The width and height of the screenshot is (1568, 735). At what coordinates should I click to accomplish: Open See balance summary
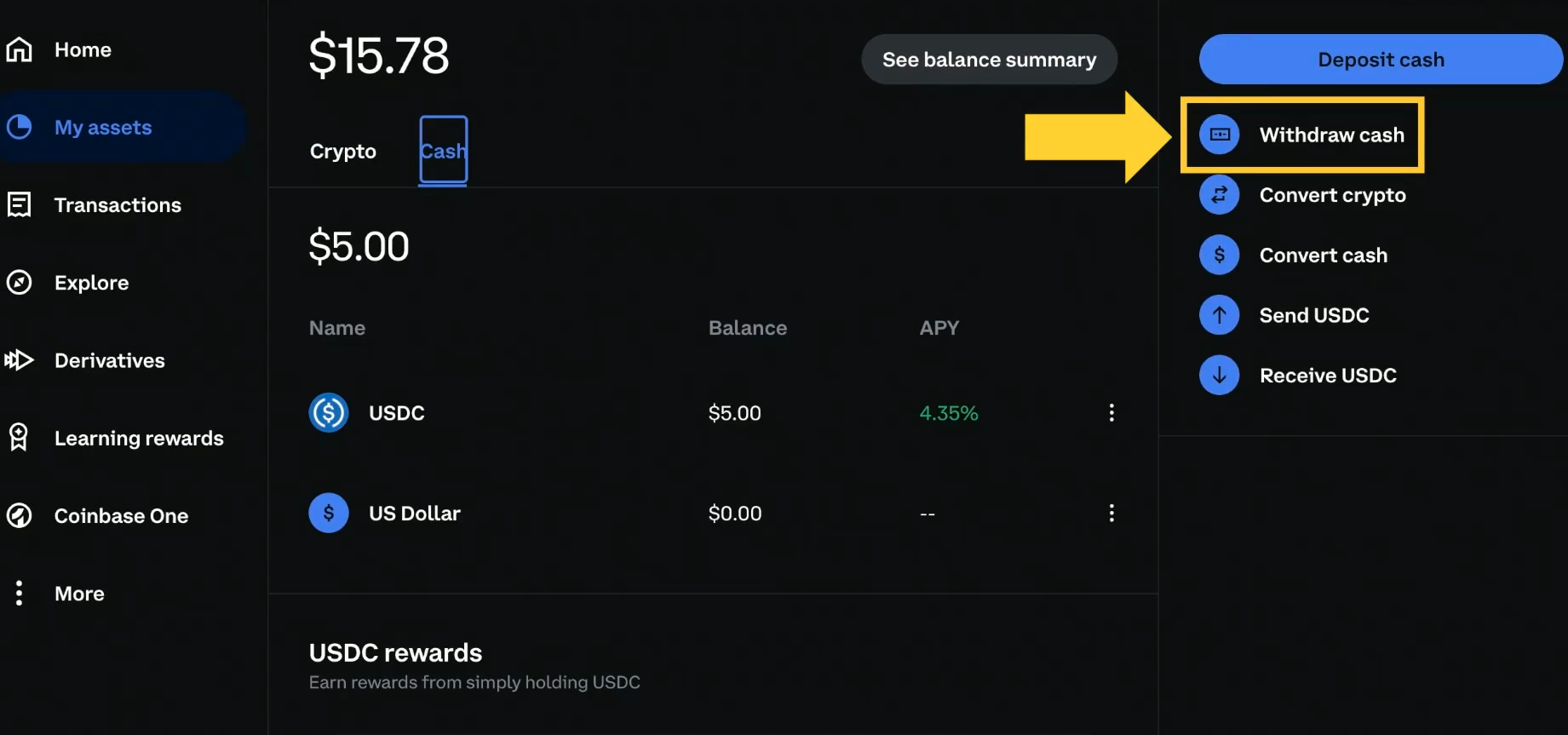pyautogui.click(x=989, y=59)
